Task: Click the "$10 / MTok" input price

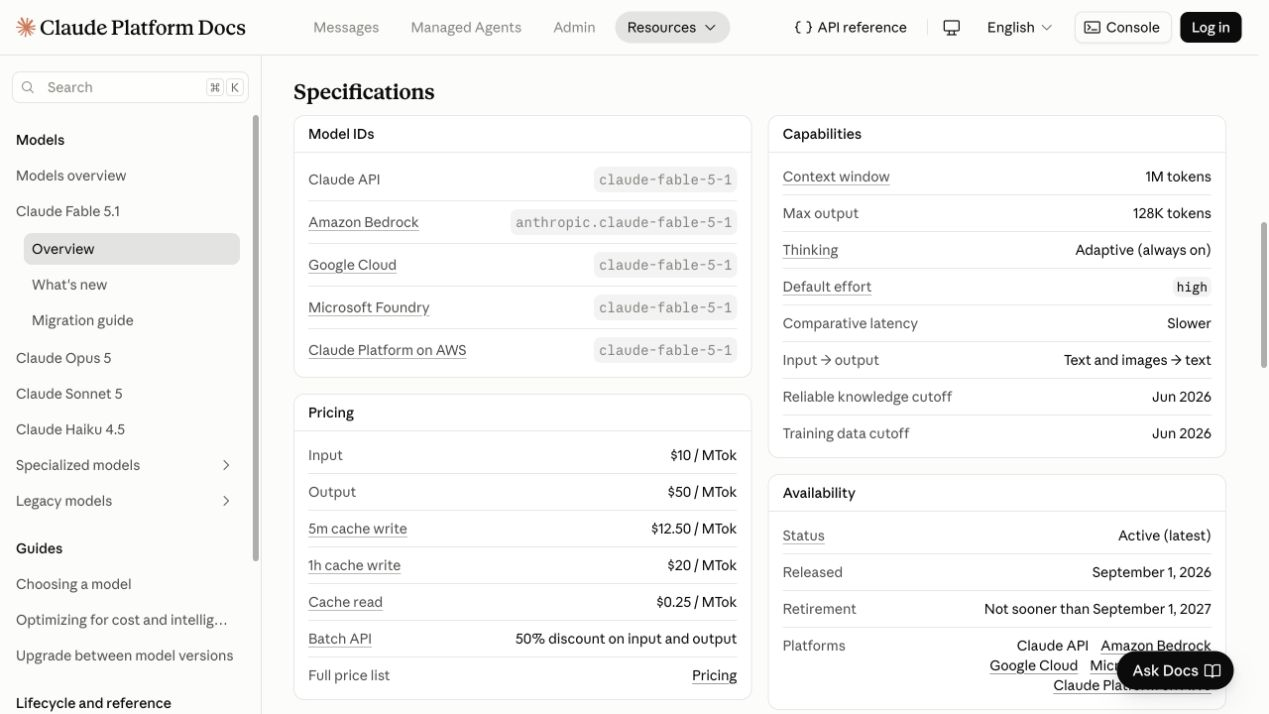Action: click(x=703, y=455)
